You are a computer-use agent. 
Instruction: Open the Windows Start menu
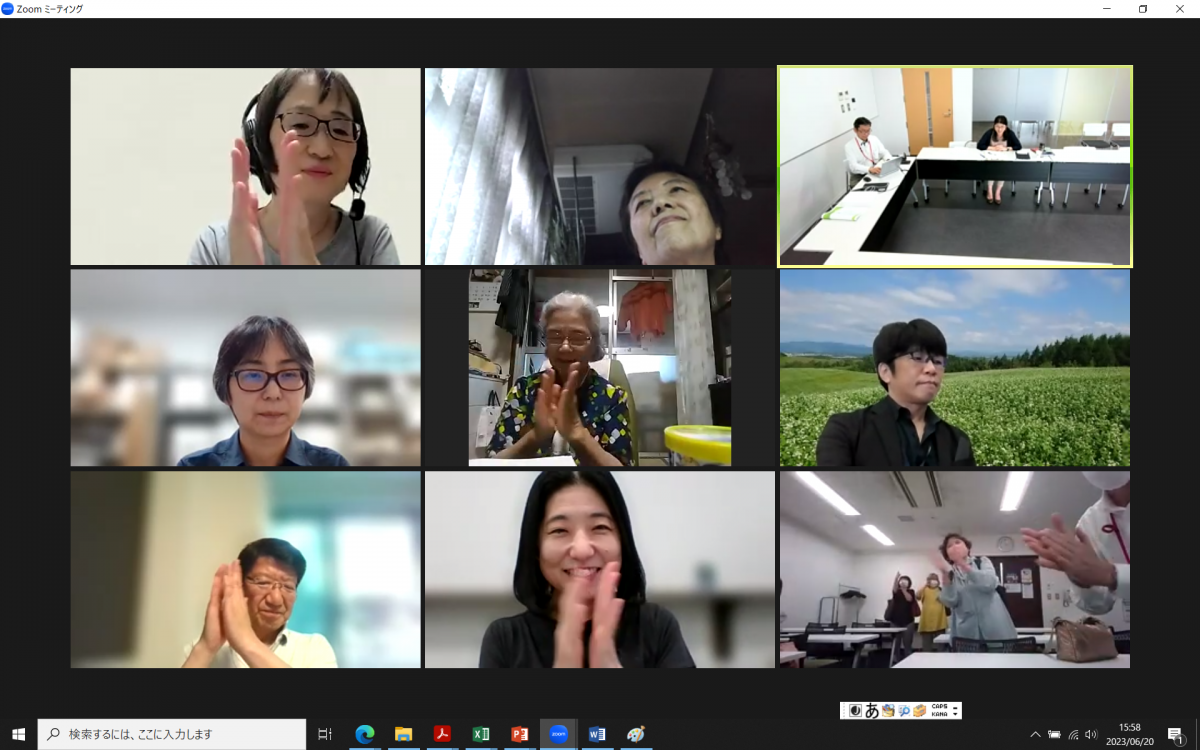(18, 734)
